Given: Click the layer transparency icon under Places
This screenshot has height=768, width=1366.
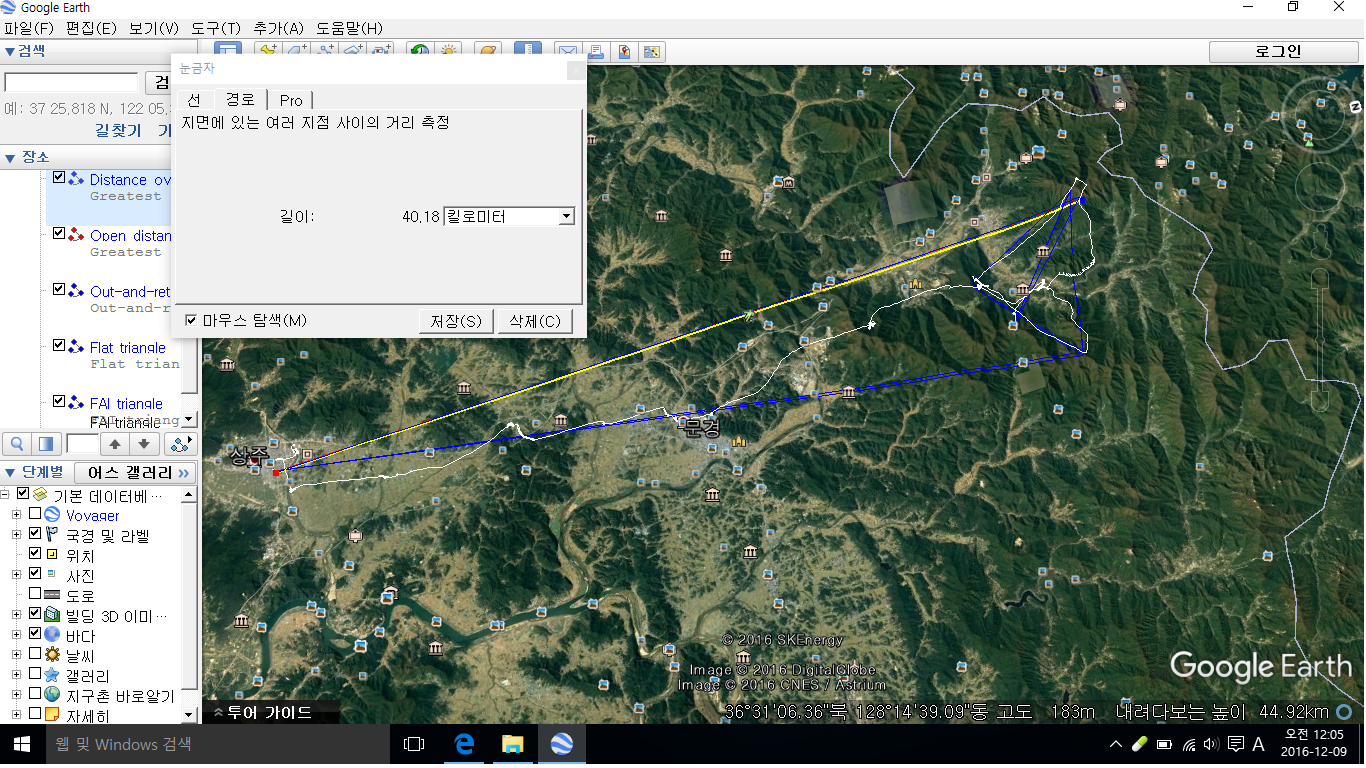Looking at the screenshot, I should [46, 443].
